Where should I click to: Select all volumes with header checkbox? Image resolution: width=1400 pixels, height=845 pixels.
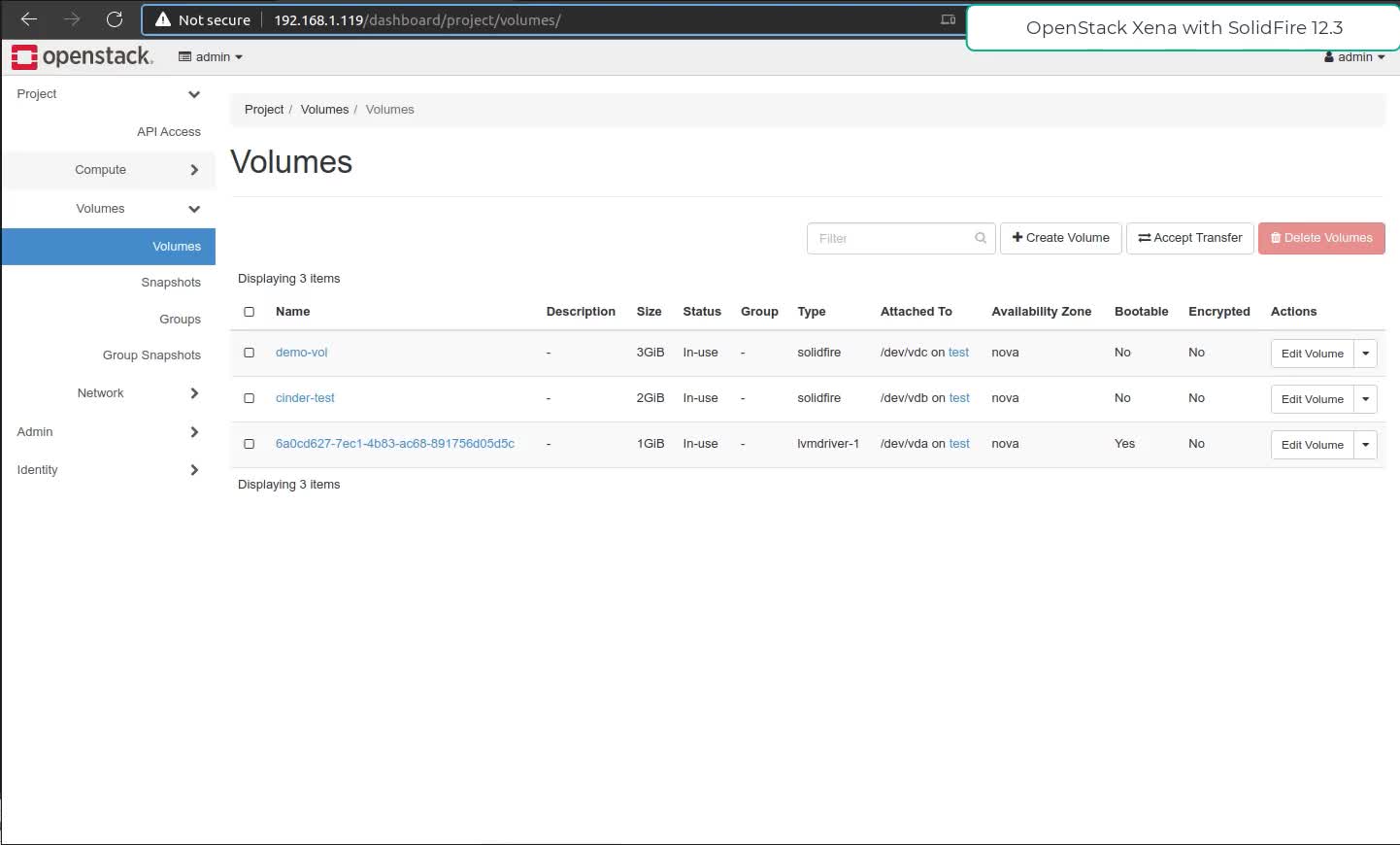(250, 312)
